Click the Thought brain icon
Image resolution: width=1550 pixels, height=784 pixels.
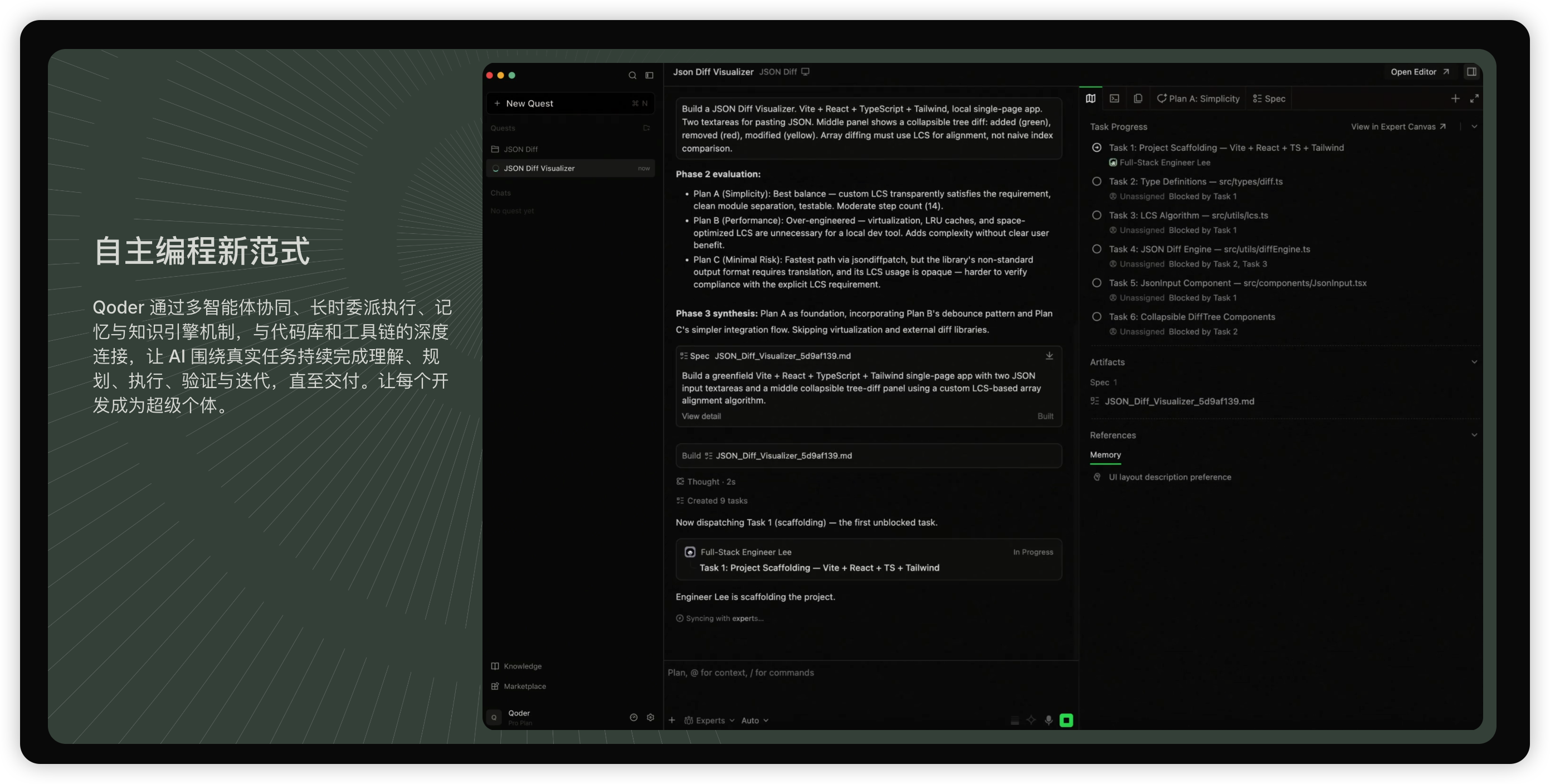680,482
